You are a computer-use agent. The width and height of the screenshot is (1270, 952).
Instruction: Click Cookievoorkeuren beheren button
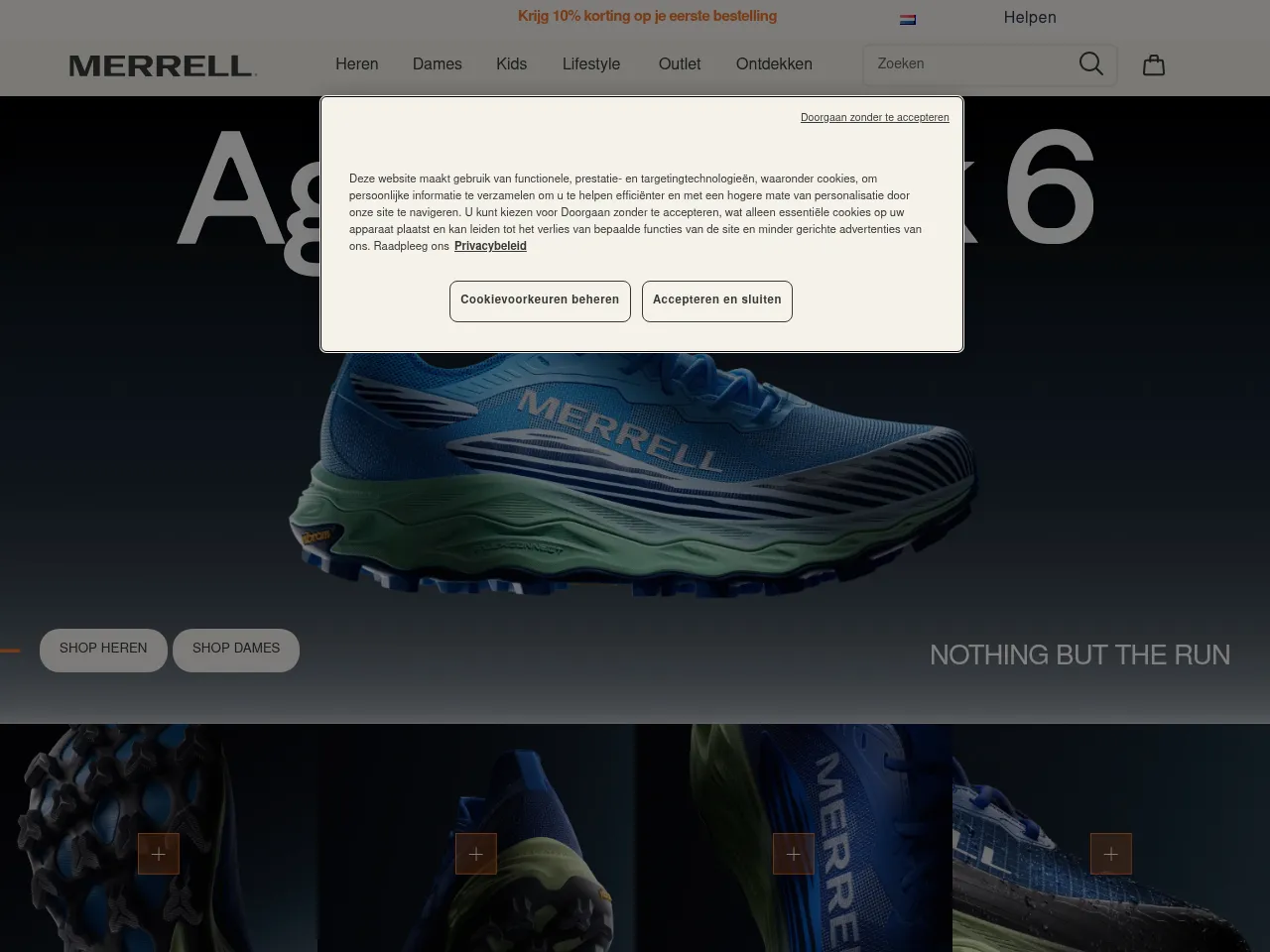pos(540,300)
